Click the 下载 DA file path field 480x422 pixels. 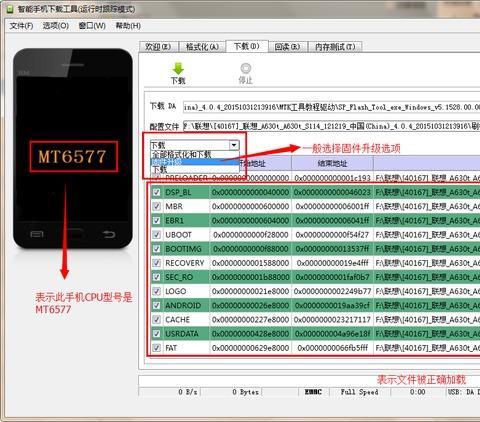pyautogui.click(x=331, y=107)
